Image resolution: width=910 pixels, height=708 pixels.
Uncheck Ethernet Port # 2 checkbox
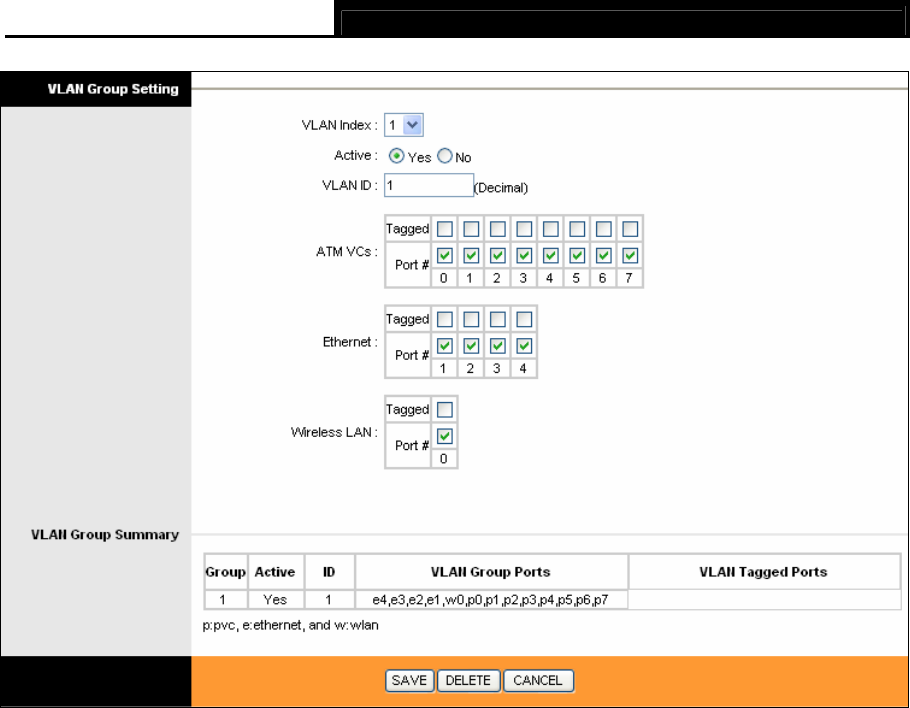[471, 346]
